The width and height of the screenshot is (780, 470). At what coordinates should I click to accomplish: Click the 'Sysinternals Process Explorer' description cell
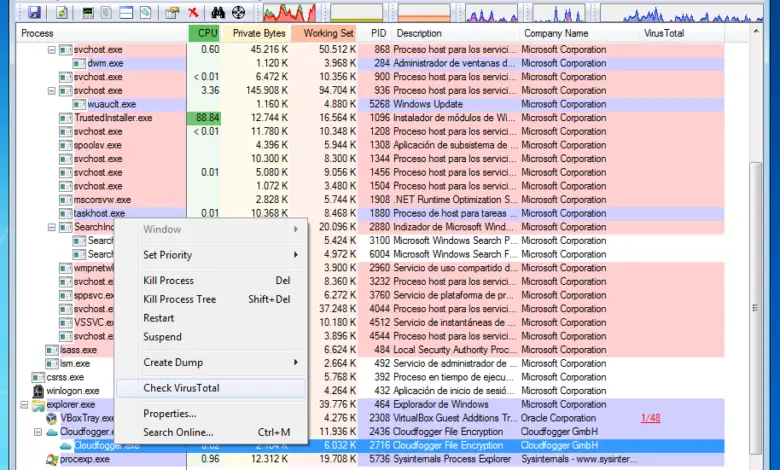452,459
